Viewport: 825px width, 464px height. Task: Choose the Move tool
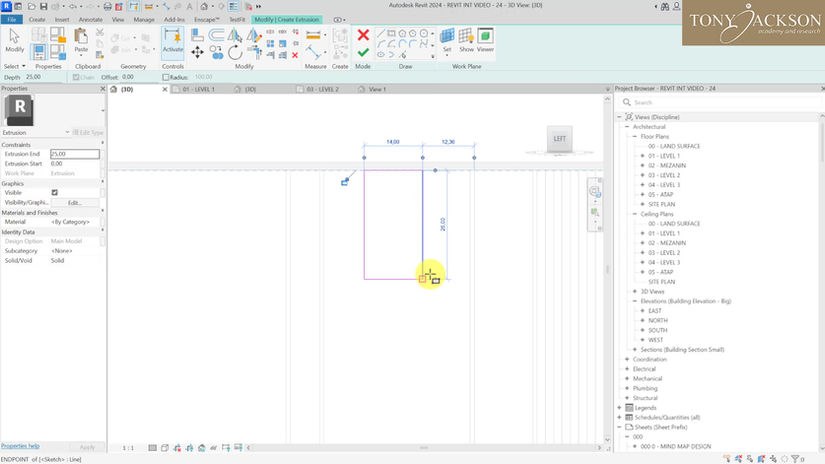(197, 52)
